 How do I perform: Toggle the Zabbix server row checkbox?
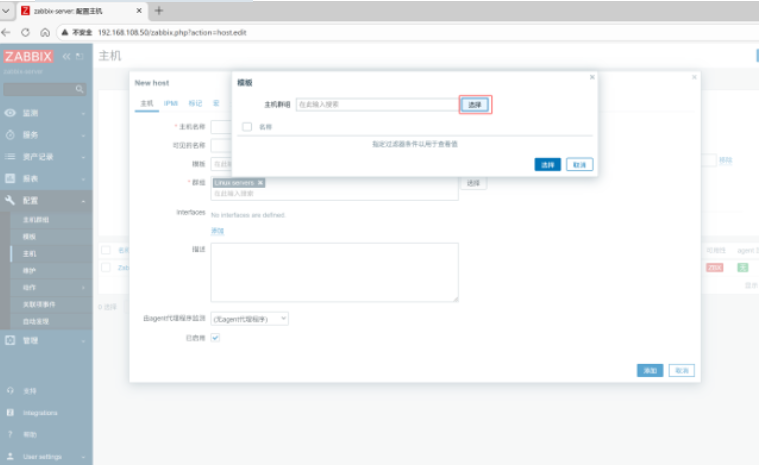pyautogui.click(x=106, y=267)
